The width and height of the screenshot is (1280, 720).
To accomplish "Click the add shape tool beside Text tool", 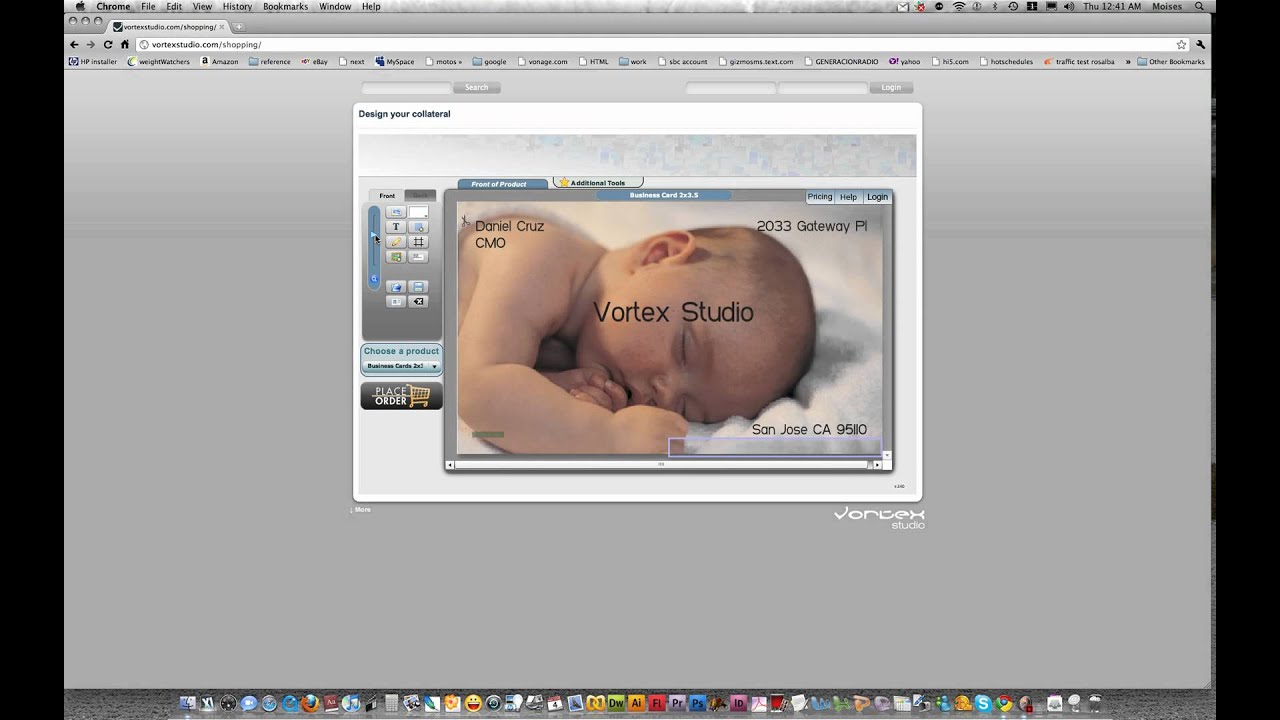I will (x=419, y=227).
